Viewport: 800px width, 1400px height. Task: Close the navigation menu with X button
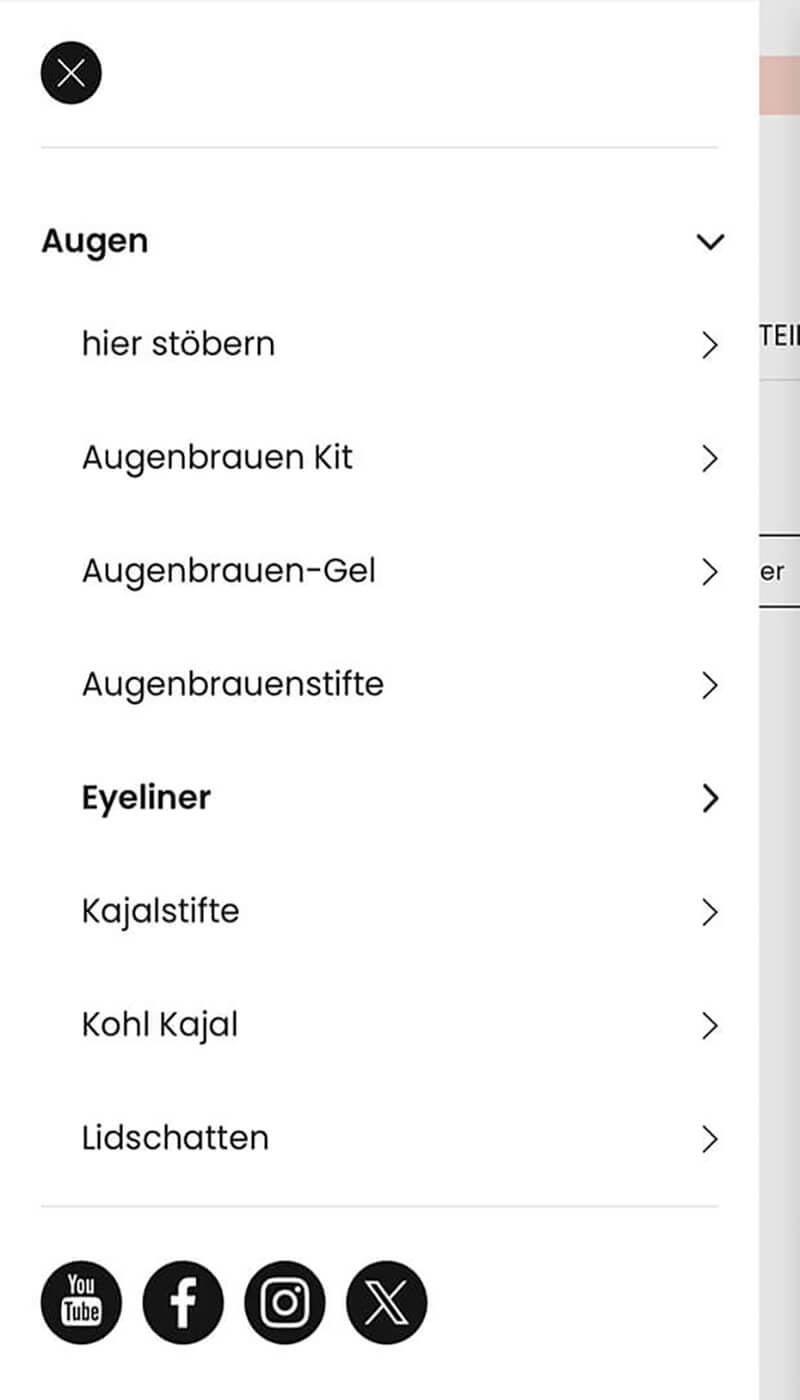(x=71, y=73)
